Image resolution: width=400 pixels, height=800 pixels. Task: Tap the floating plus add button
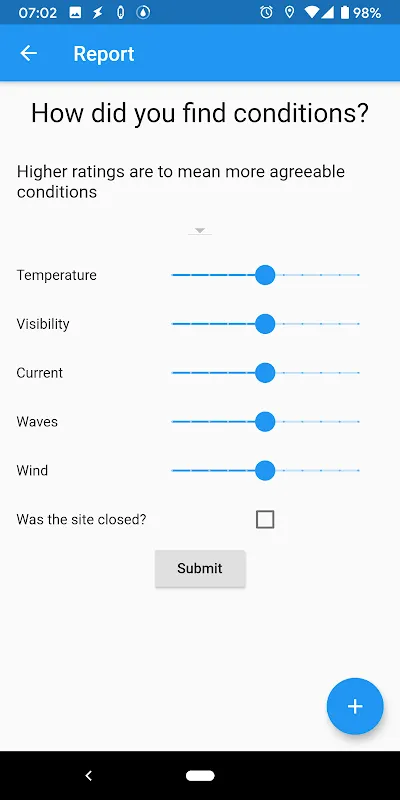(355, 706)
